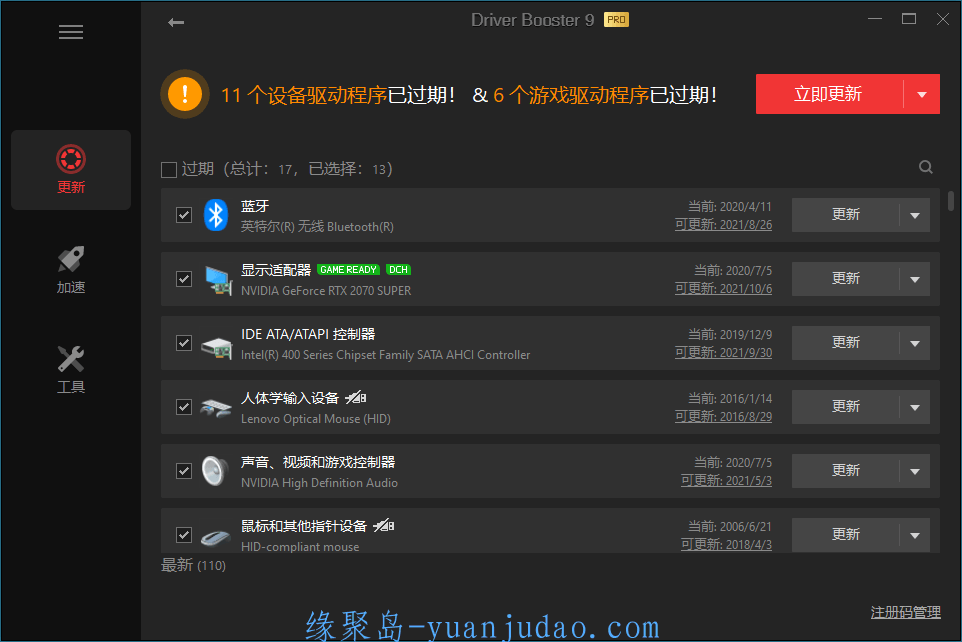Uncheck the Lenovo Optical Mouse checkbox
The height and width of the screenshot is (642, 962).
184,407
